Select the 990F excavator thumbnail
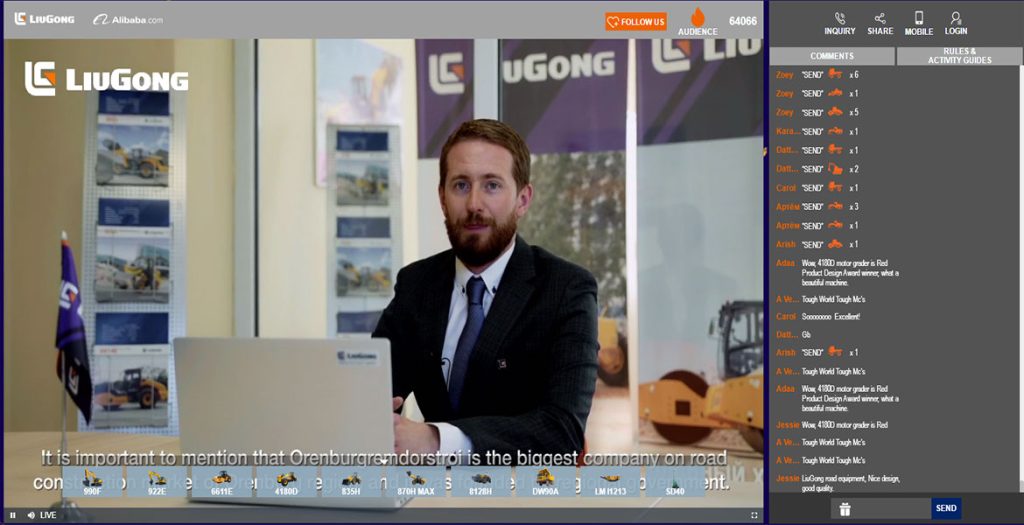Viewport: 1024px width, 525px height. pyautogui.click(x=92, y=481)
